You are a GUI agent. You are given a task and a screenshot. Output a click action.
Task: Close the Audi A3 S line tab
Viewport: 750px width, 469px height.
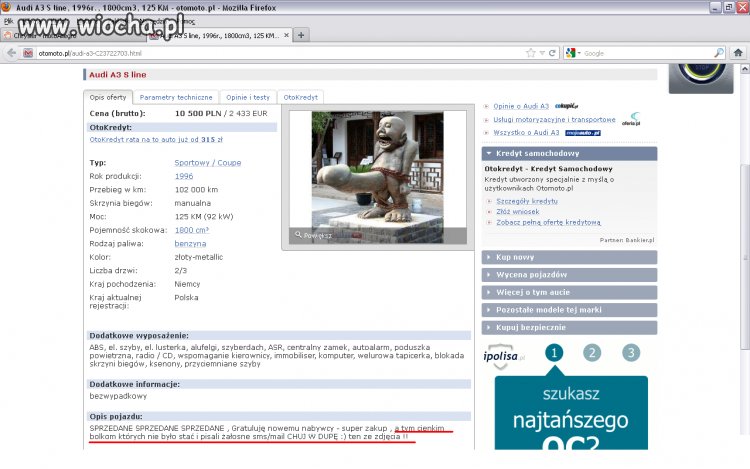287,35
